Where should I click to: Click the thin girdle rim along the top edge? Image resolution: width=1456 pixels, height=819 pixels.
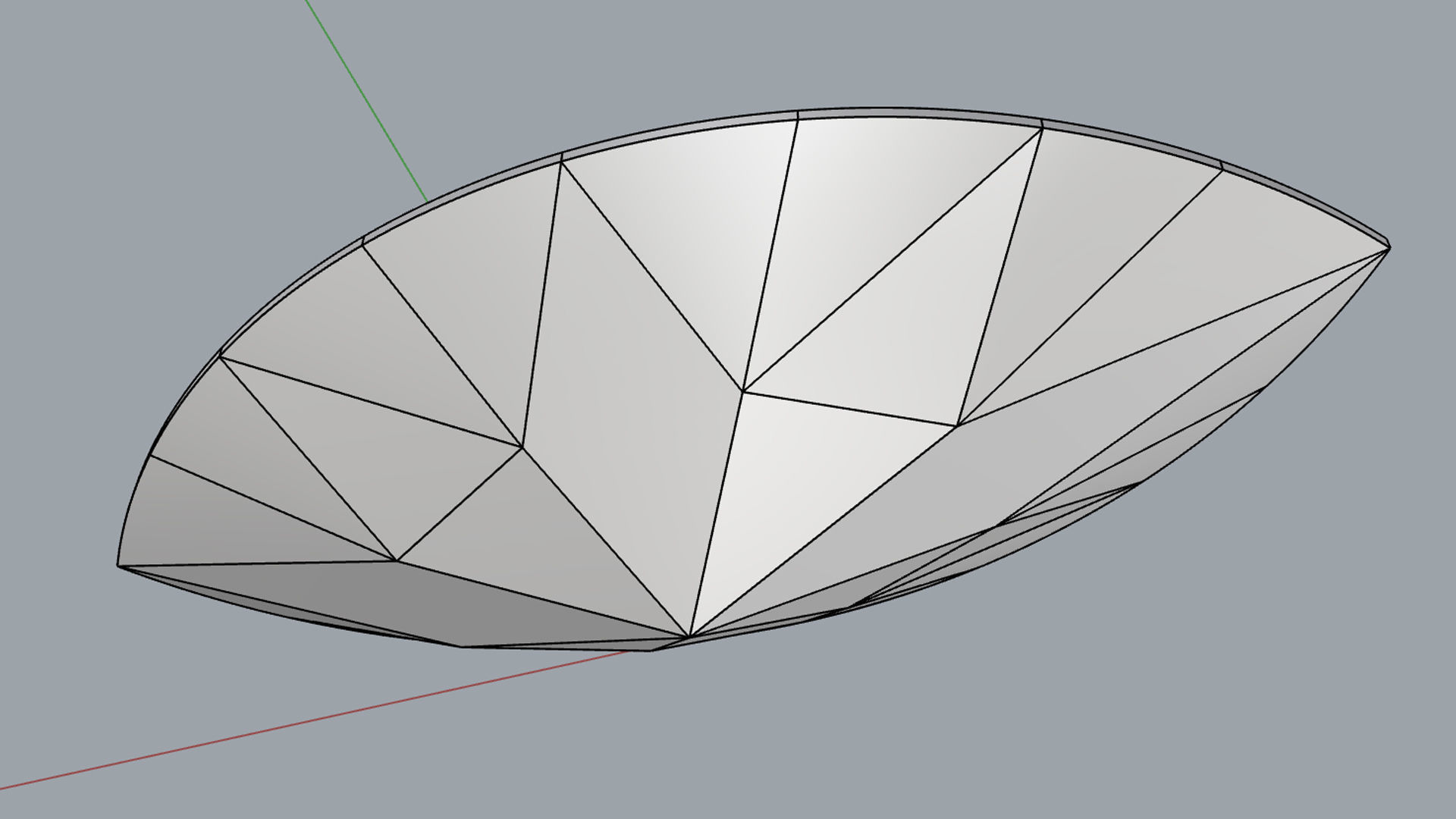tap(910, 114)
